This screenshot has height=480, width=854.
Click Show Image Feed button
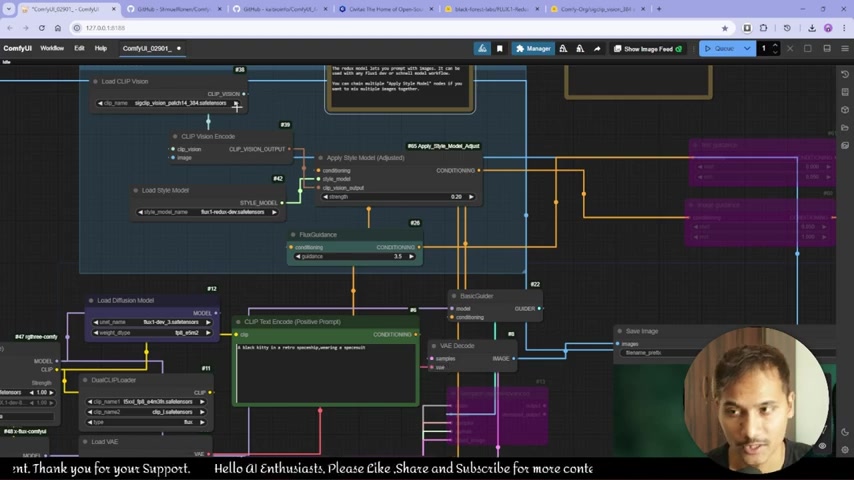pos(647,48)
